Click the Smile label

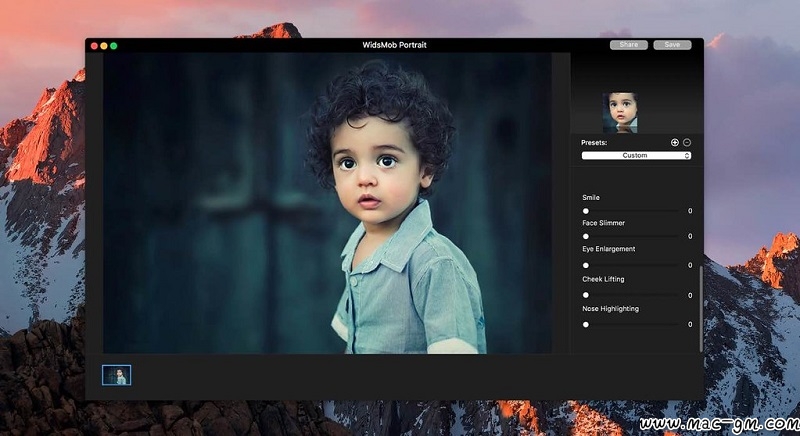pos(591,197)
